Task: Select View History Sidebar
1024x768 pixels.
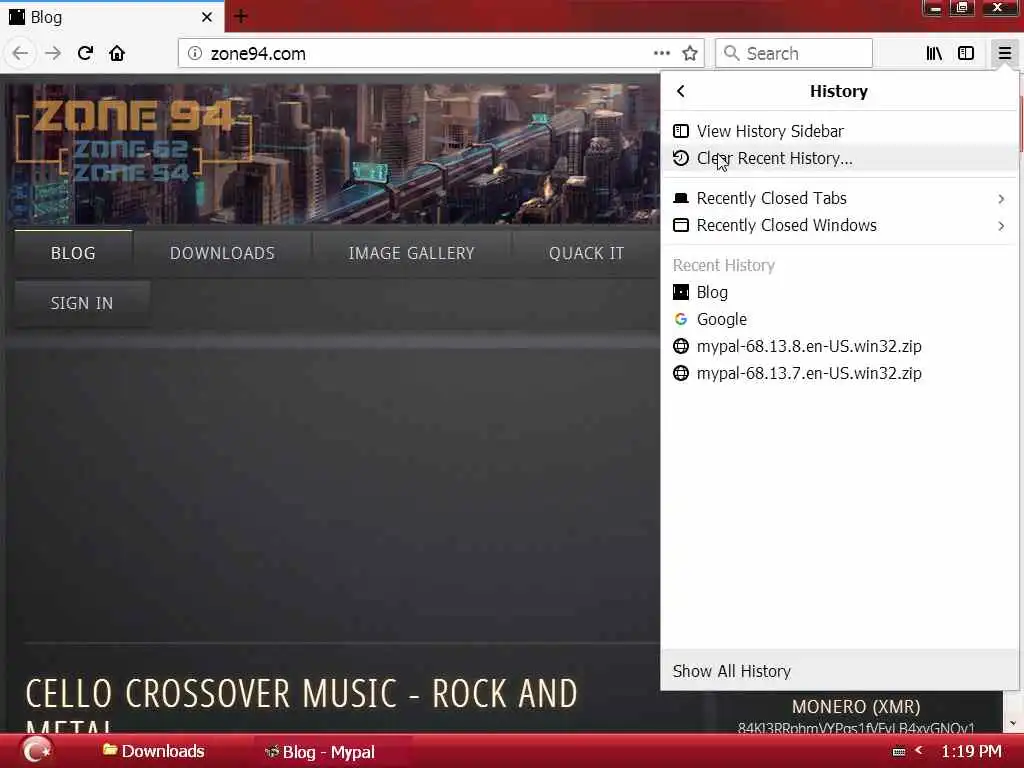Action: coord(839,131)
